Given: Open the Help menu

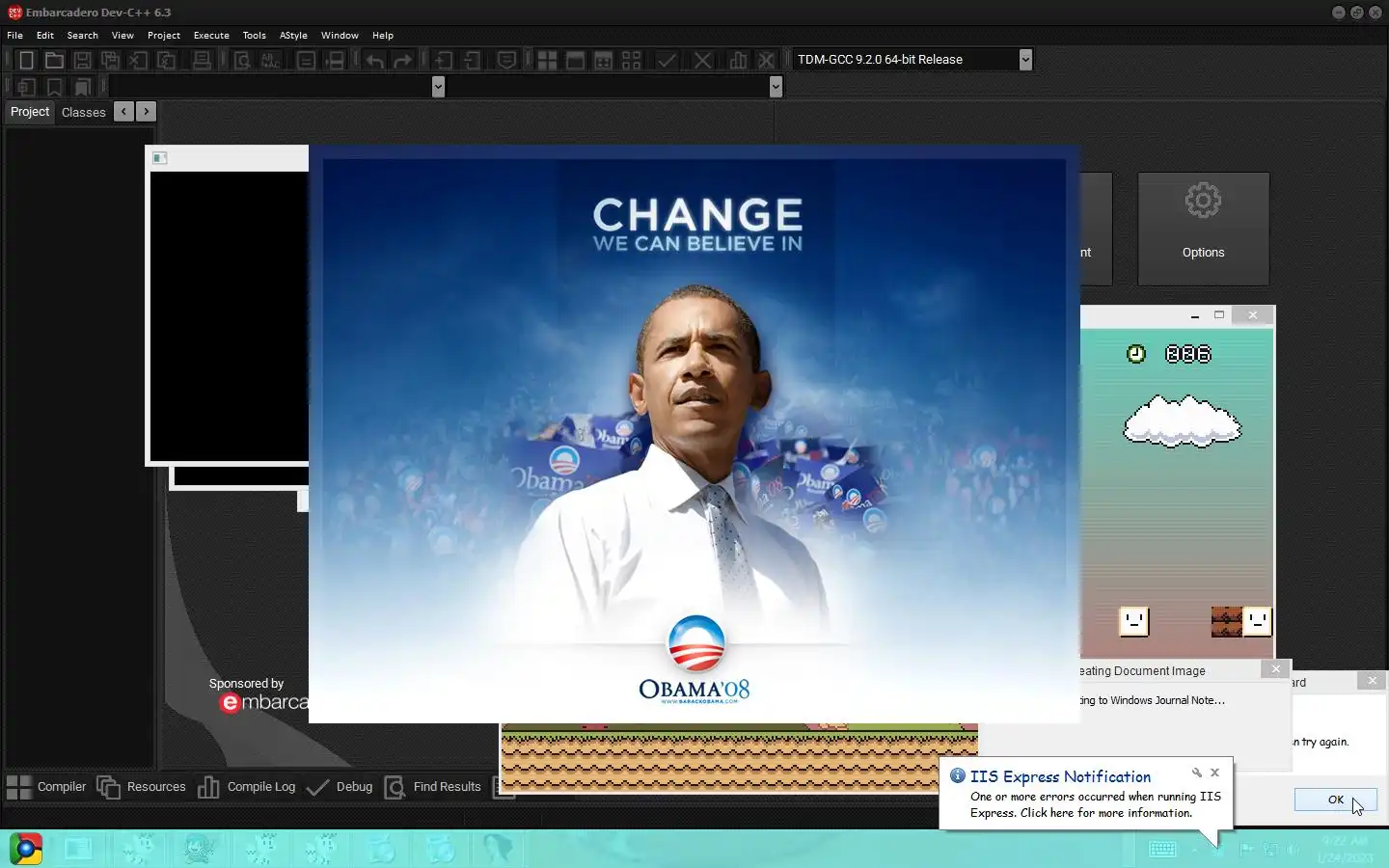Looking at the screenshot, I should (383, 35).
